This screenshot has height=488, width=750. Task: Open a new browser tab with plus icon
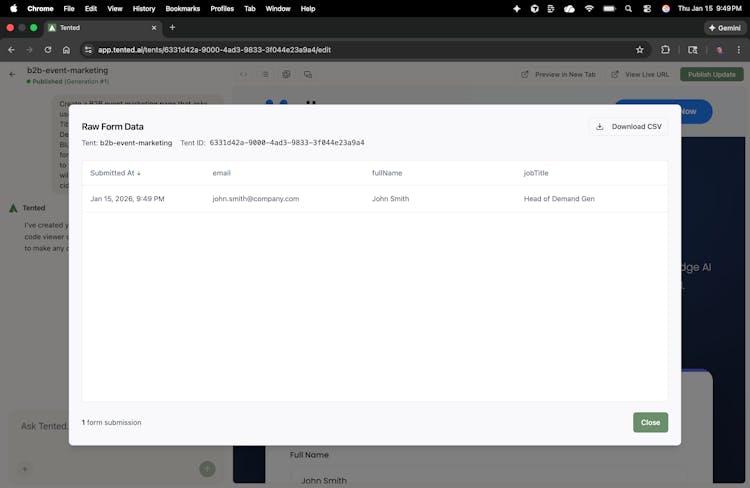(172, 28)
